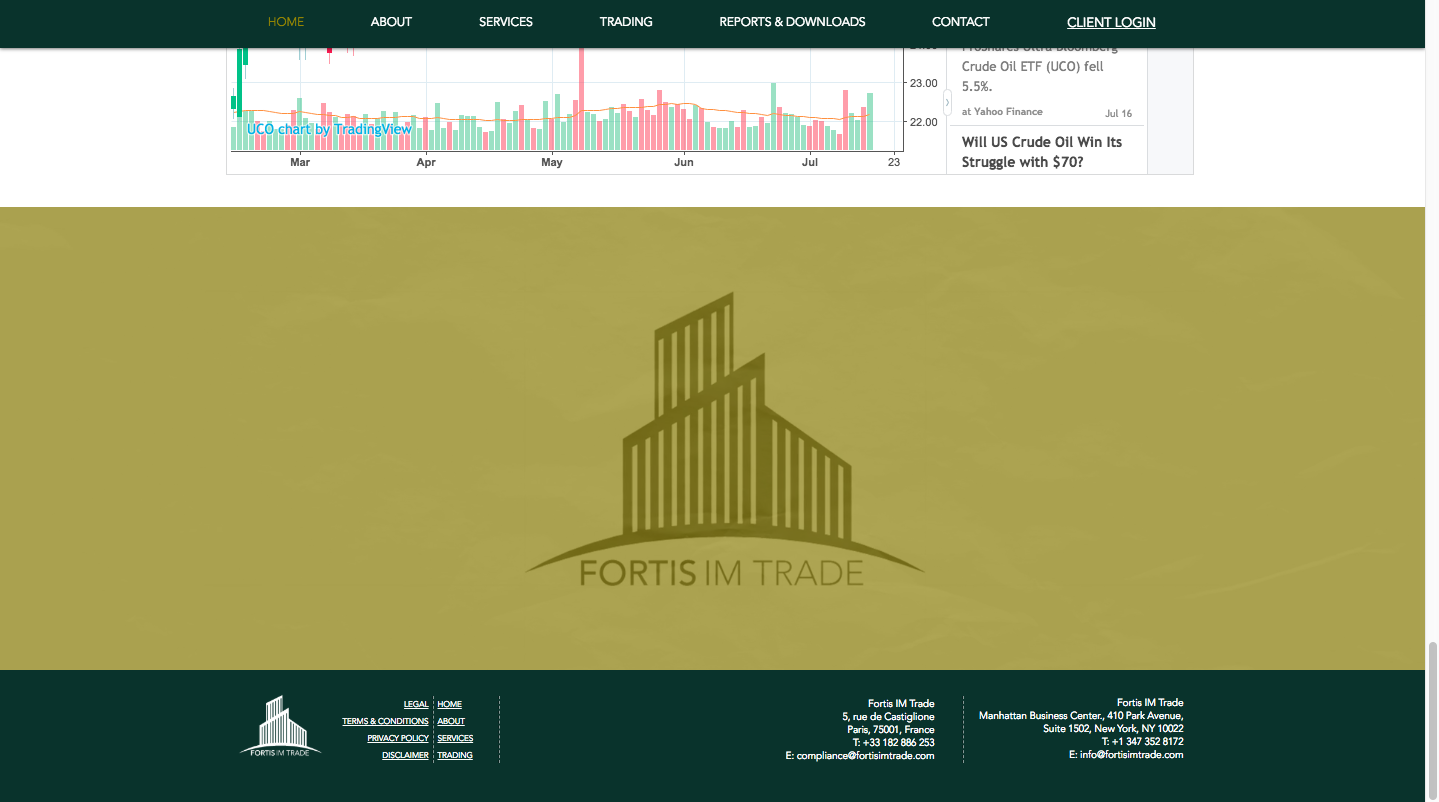Open the DISCLAIMER footer link

coord(404,755)
